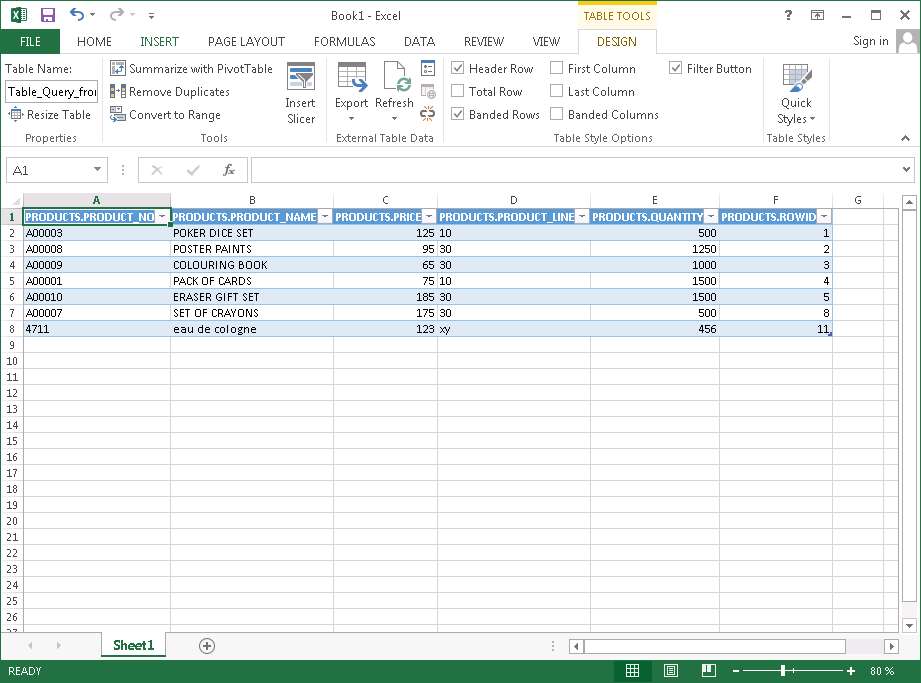Screen dimensions: 921x683
Task: Open the FORMULAS ribbon tab
Action: tap(344, 42)
